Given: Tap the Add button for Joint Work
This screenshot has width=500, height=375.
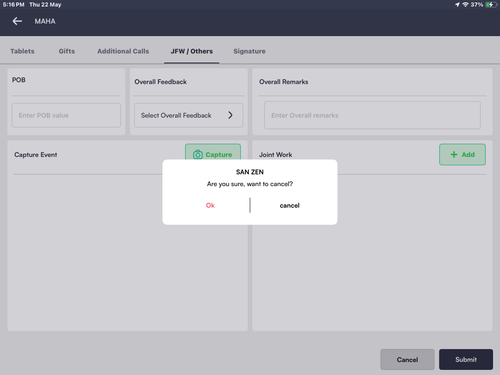Looking at the screenshot, I should 462,154.
